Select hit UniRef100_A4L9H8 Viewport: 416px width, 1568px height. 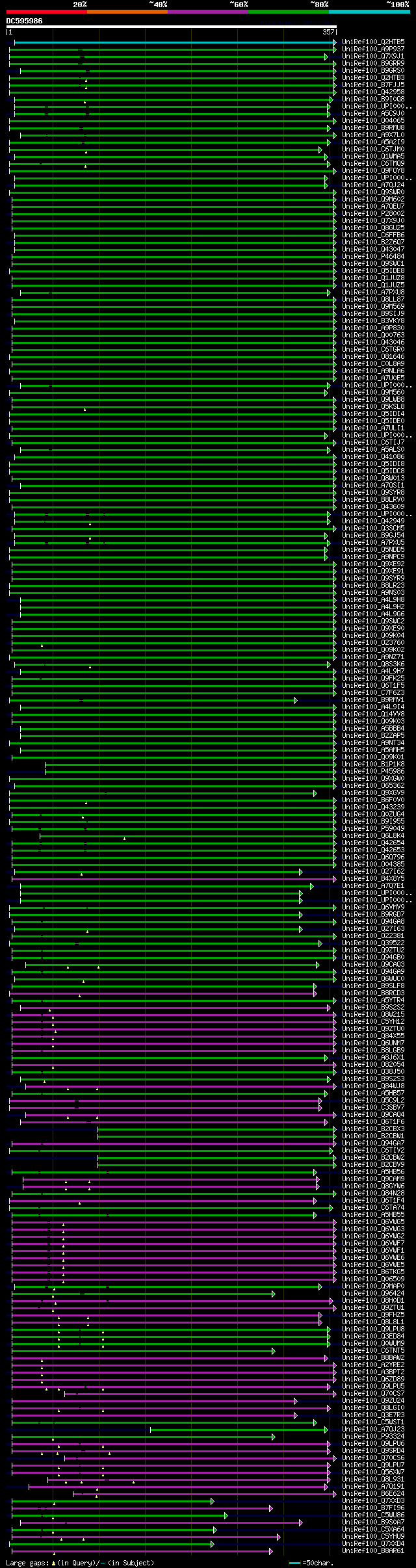pos(373,600)
